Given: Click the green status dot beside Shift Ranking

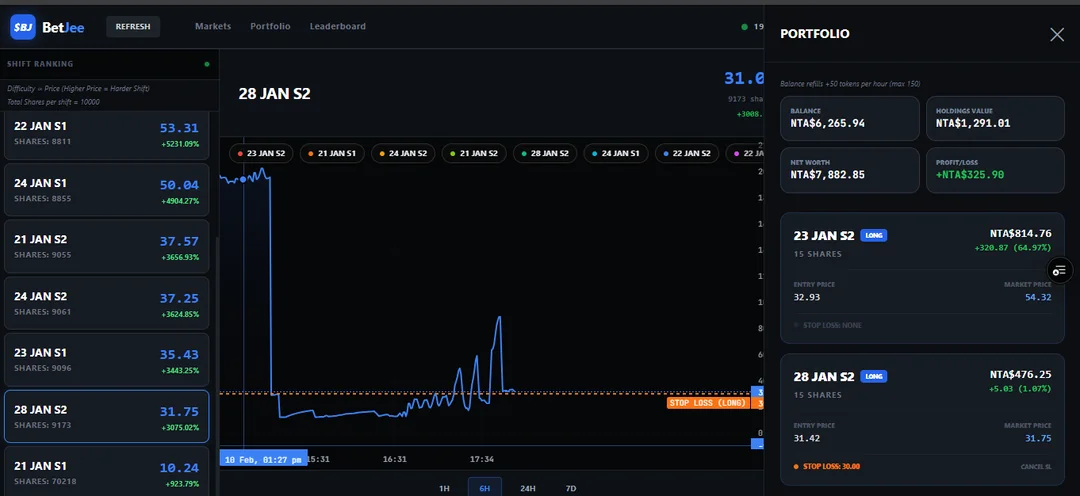Looking at the screenshot, I should click(207, 64).
